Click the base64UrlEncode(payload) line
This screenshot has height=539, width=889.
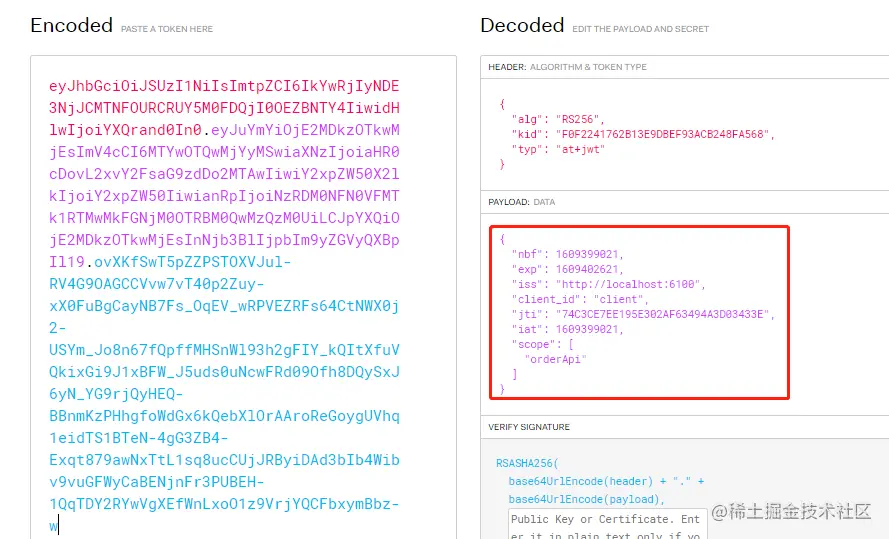tap(586, 499)
